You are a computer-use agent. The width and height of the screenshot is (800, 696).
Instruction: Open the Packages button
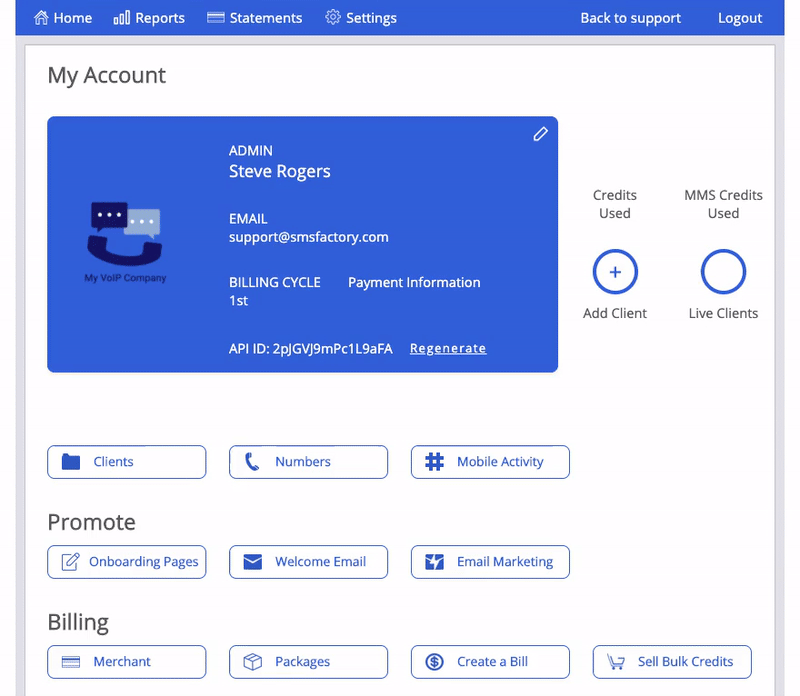pyautogui.click(x=308, y=662)
